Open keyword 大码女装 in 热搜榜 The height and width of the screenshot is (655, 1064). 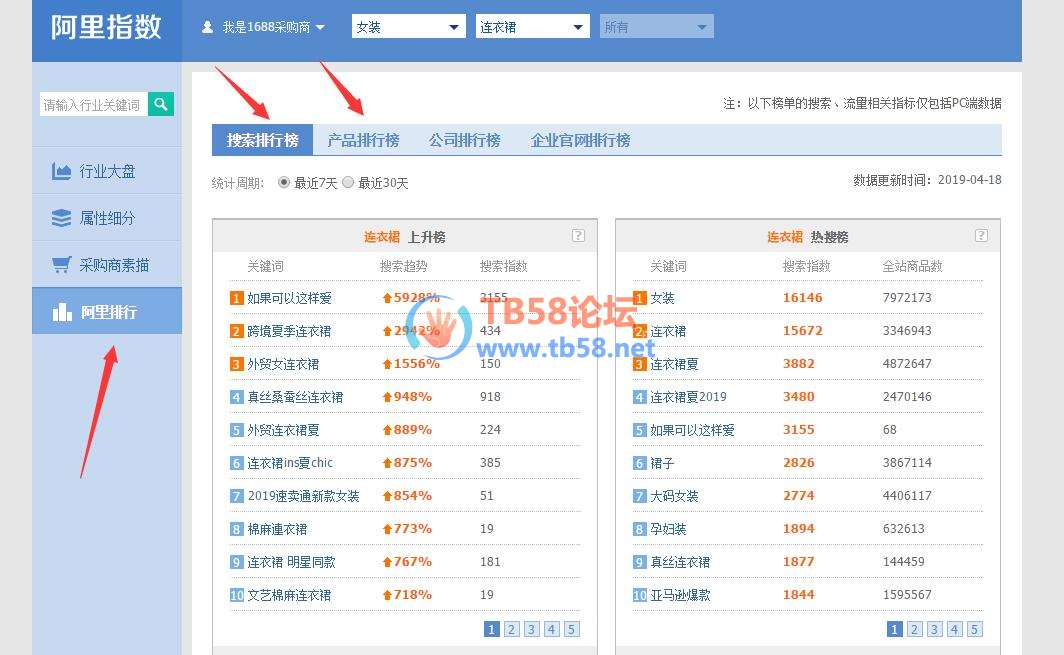[674, 495]
